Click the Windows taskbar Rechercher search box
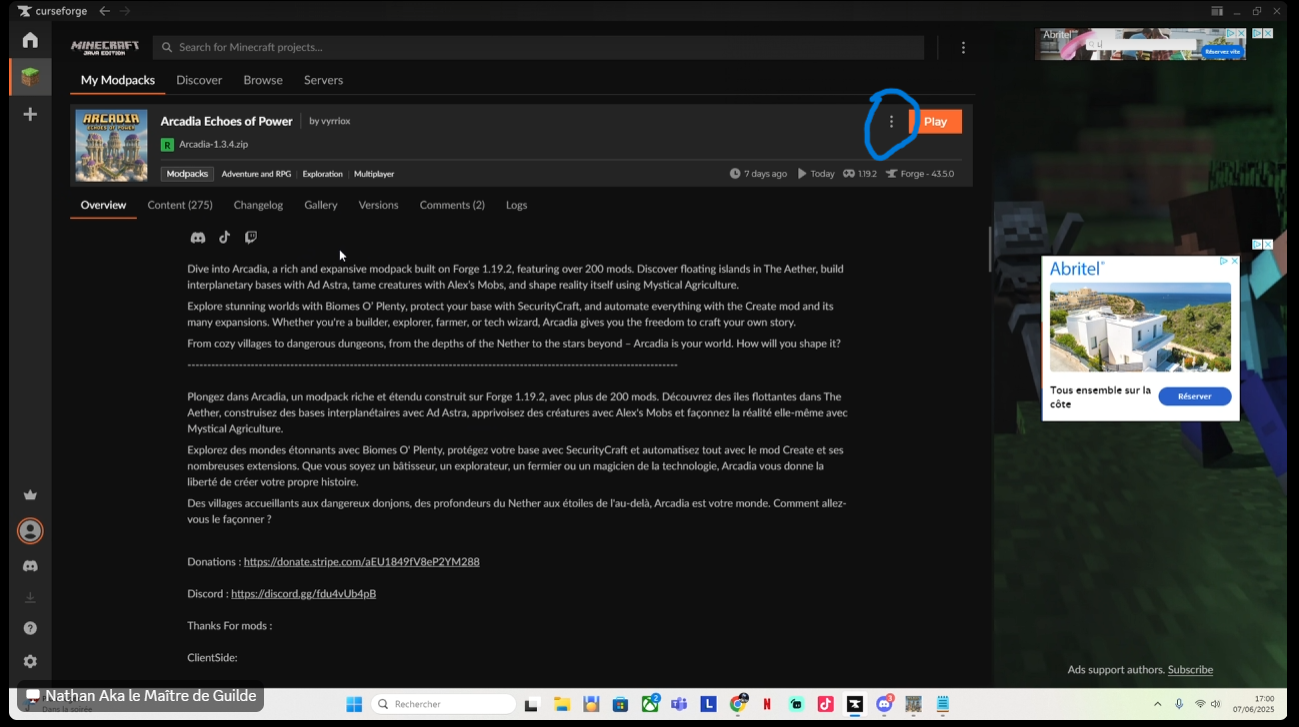Viewport: 1299px width, 727px height. click(x=443, y=704)
